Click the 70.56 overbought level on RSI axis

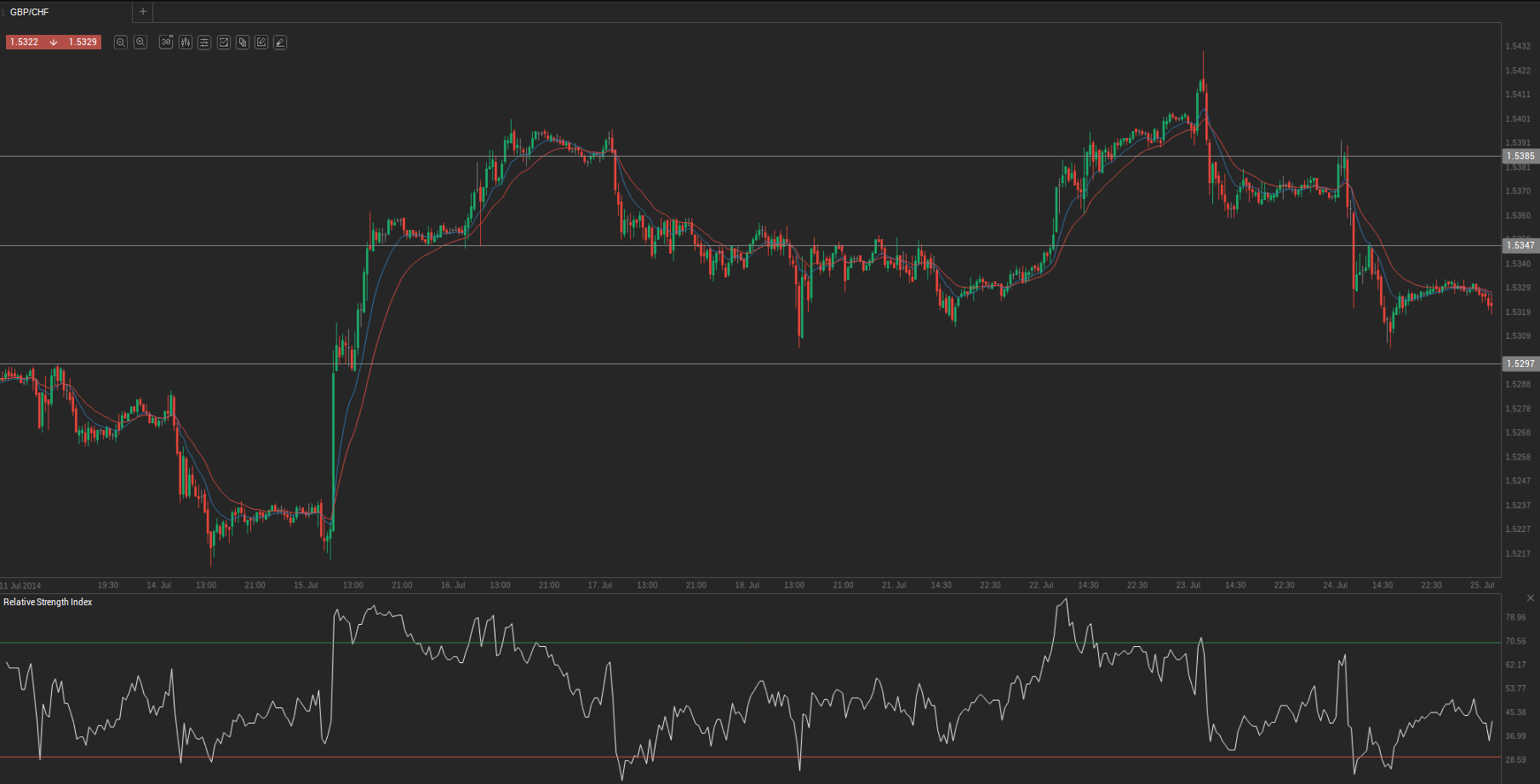pos(1515,642)
